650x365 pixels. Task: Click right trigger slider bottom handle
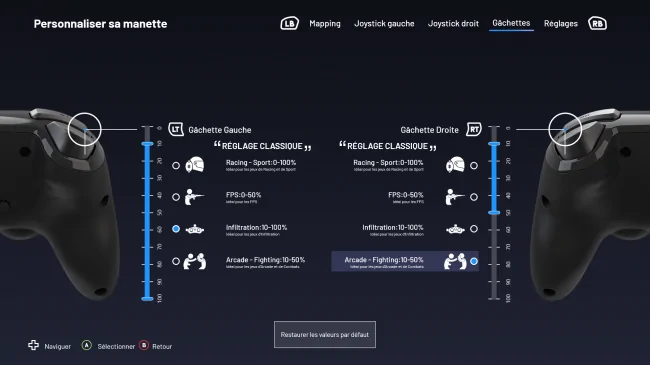(494, 212)
